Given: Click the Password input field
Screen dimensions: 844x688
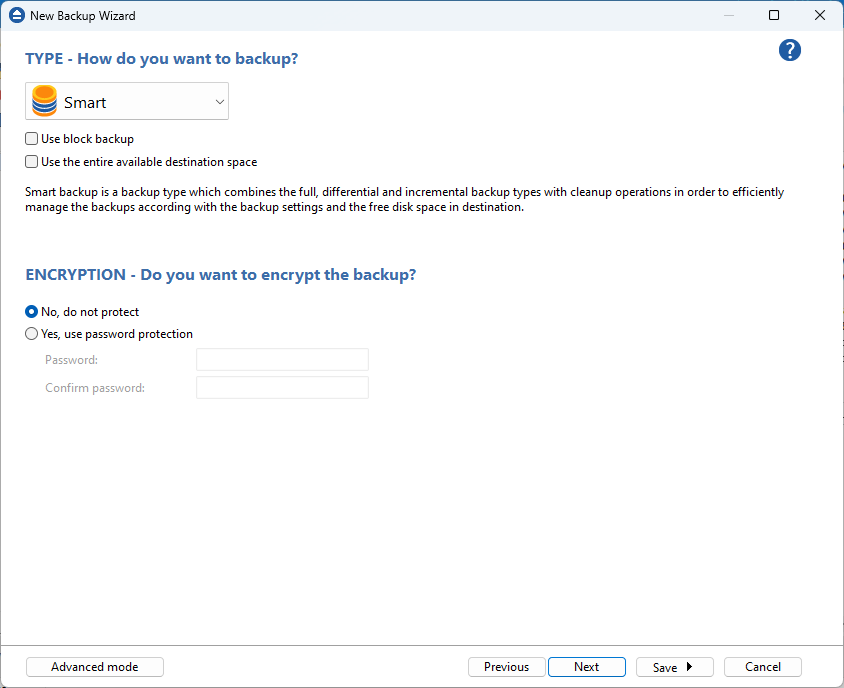Looking at the screenshot, I should tap(282, 360).
